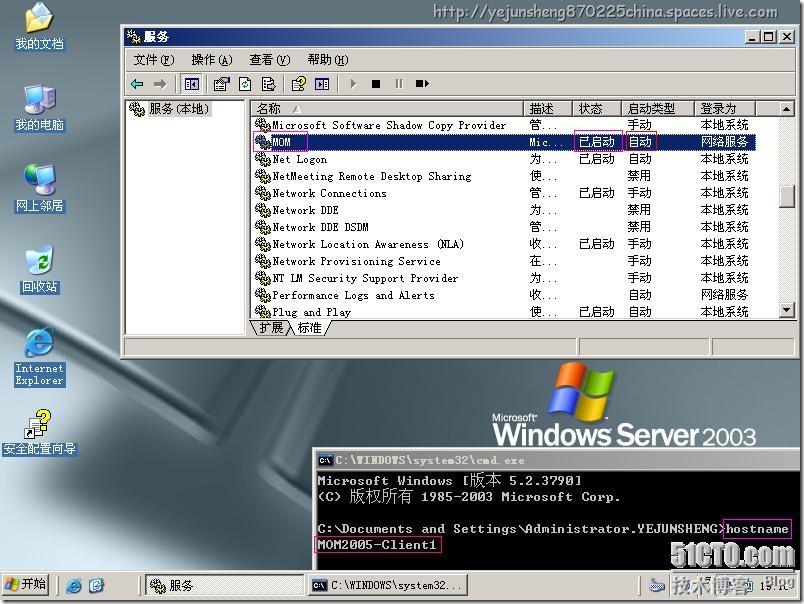Click the action pane toolbar icon
Screen dimensions: 804x604
point(322,84)
